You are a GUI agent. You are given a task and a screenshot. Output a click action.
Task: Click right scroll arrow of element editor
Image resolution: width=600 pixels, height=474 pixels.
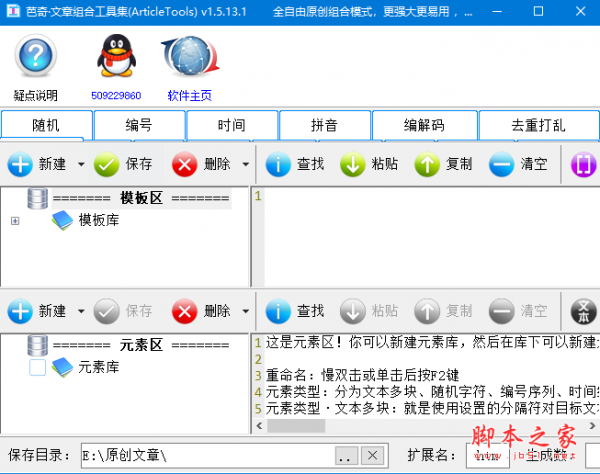point(593,426)
